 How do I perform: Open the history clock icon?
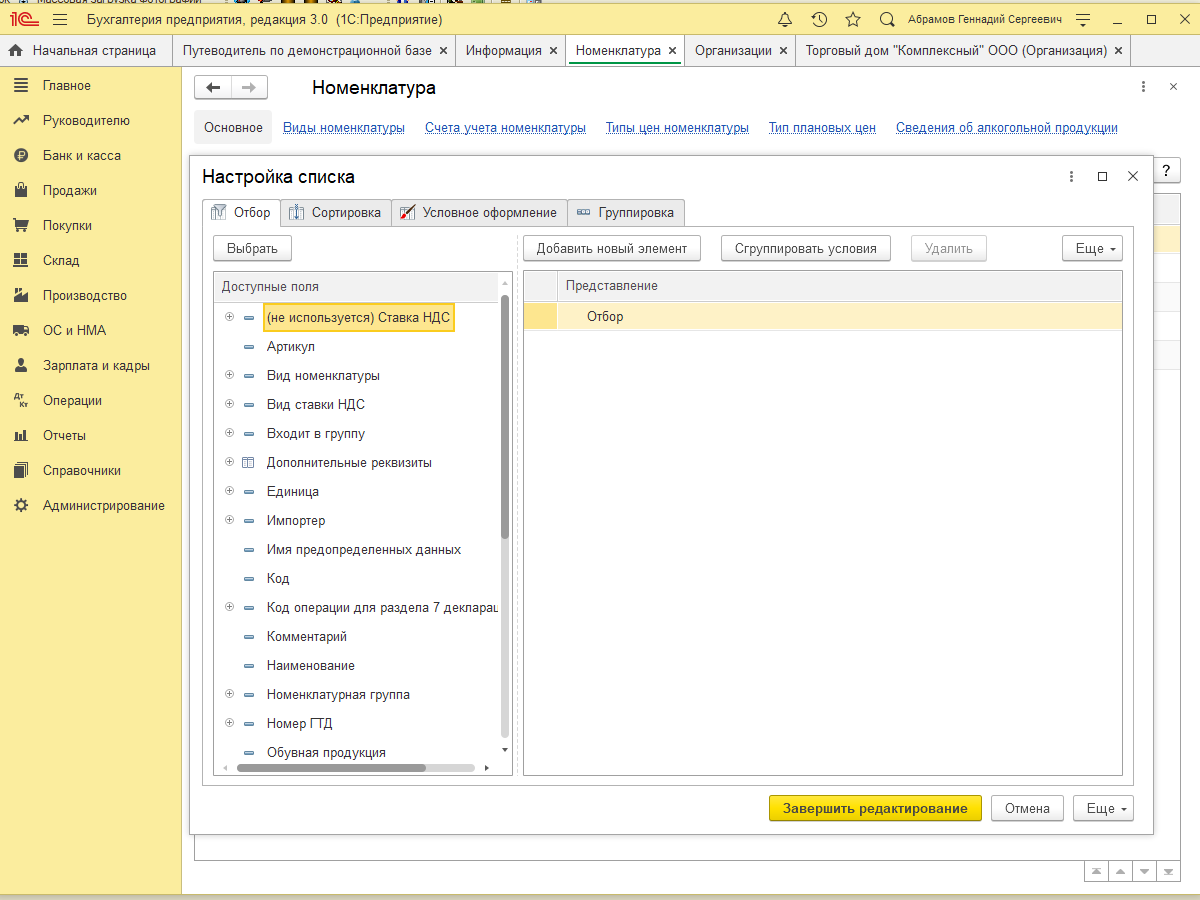819,20
